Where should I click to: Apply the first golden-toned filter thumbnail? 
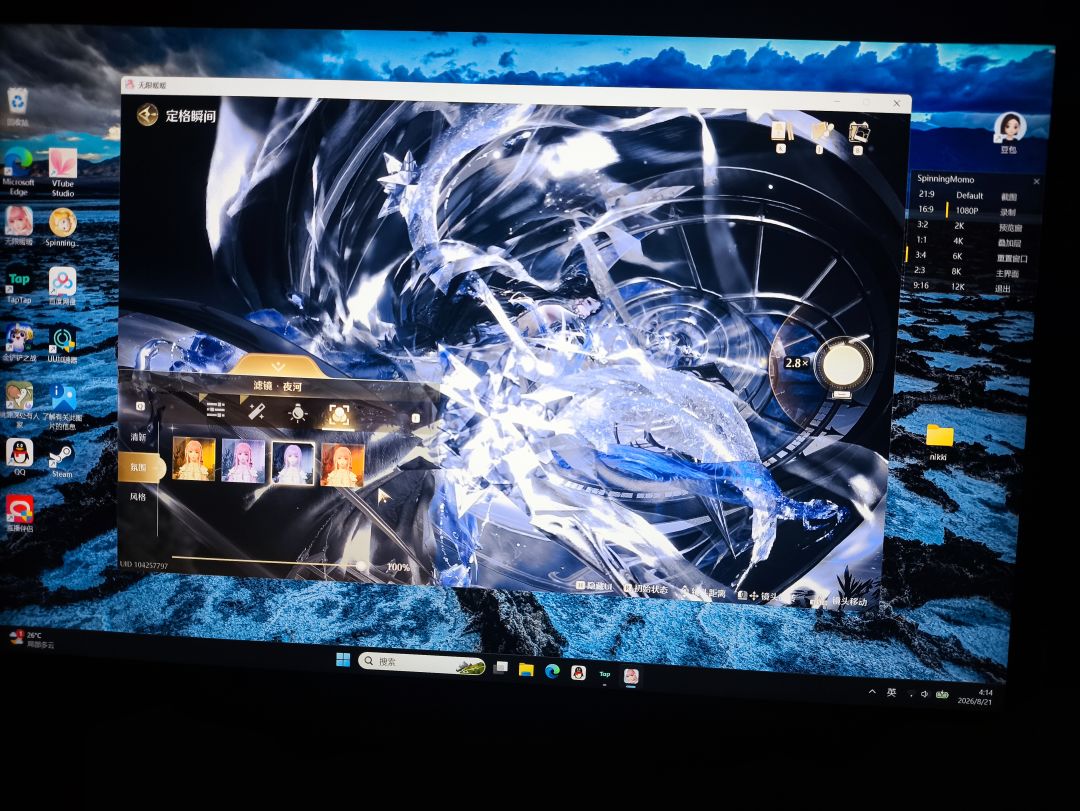pos(193,458)
